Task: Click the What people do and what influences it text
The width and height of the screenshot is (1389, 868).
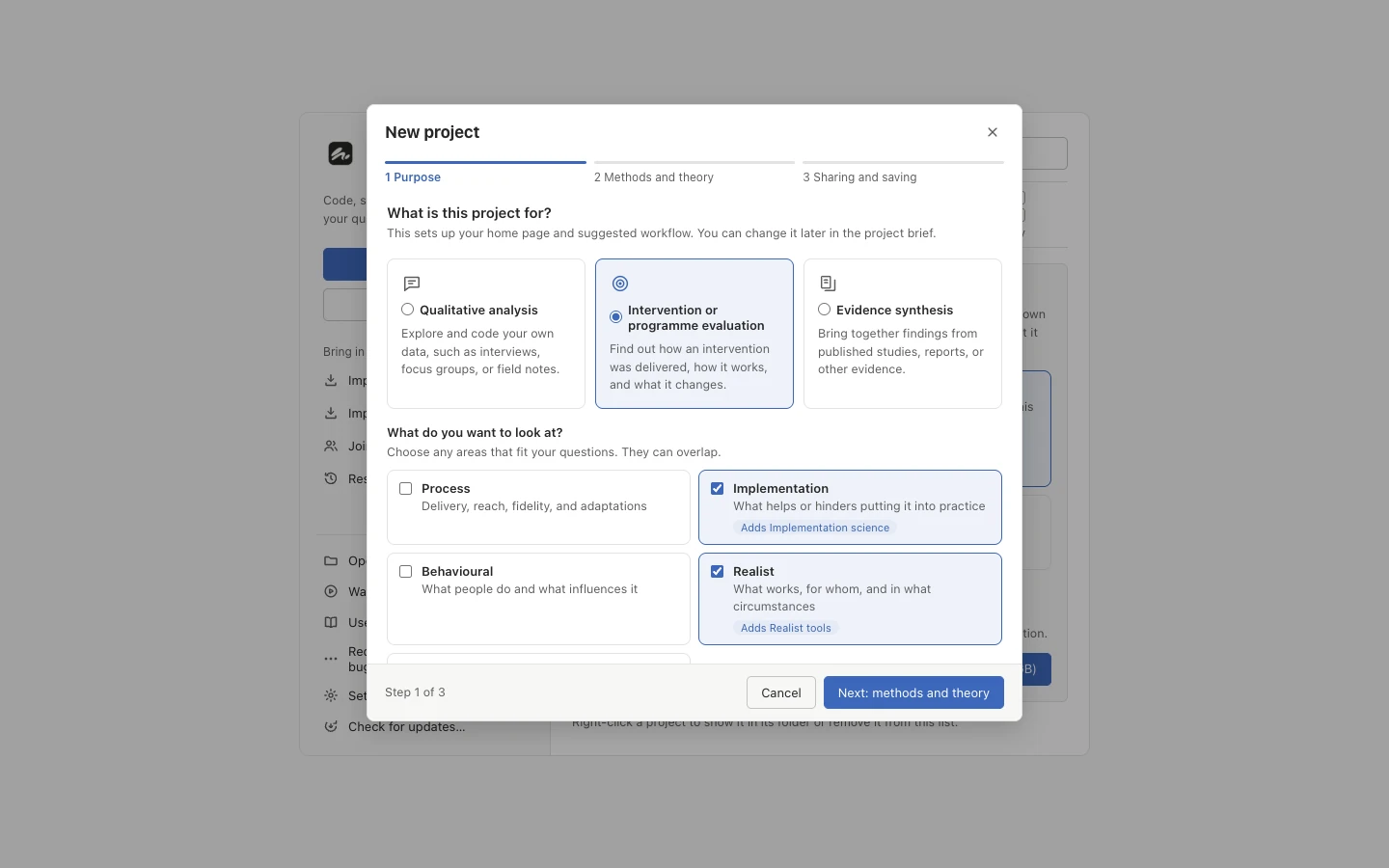Action: pyautogui.click(x=530, y=589)
